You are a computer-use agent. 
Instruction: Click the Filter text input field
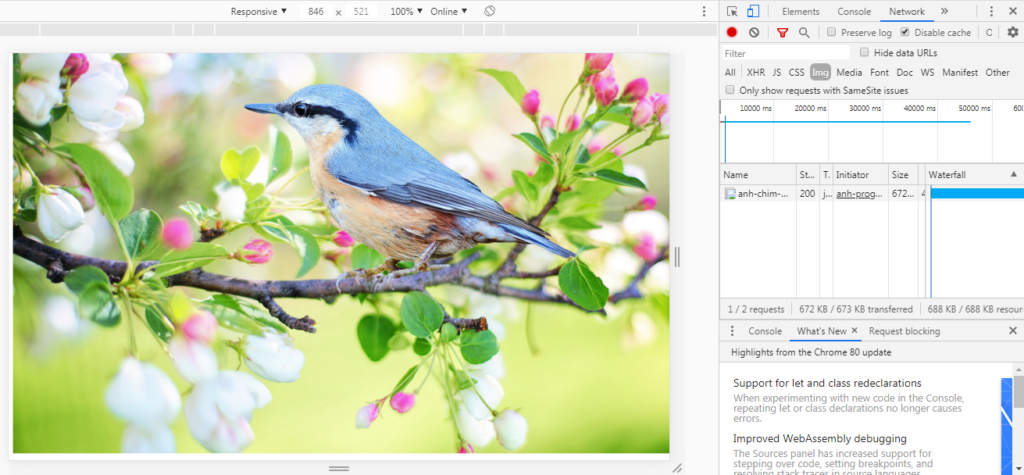pyautogui.click(x=785, y=53)
